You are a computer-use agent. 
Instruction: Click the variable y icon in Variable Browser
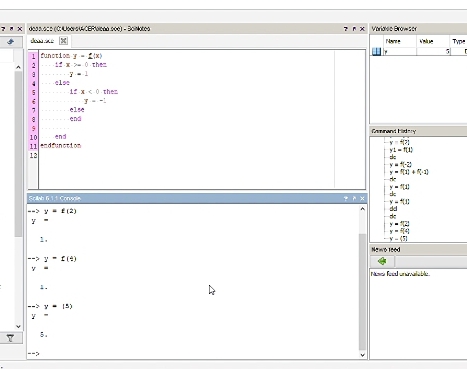pyautogui.click(x=376, y=51)
